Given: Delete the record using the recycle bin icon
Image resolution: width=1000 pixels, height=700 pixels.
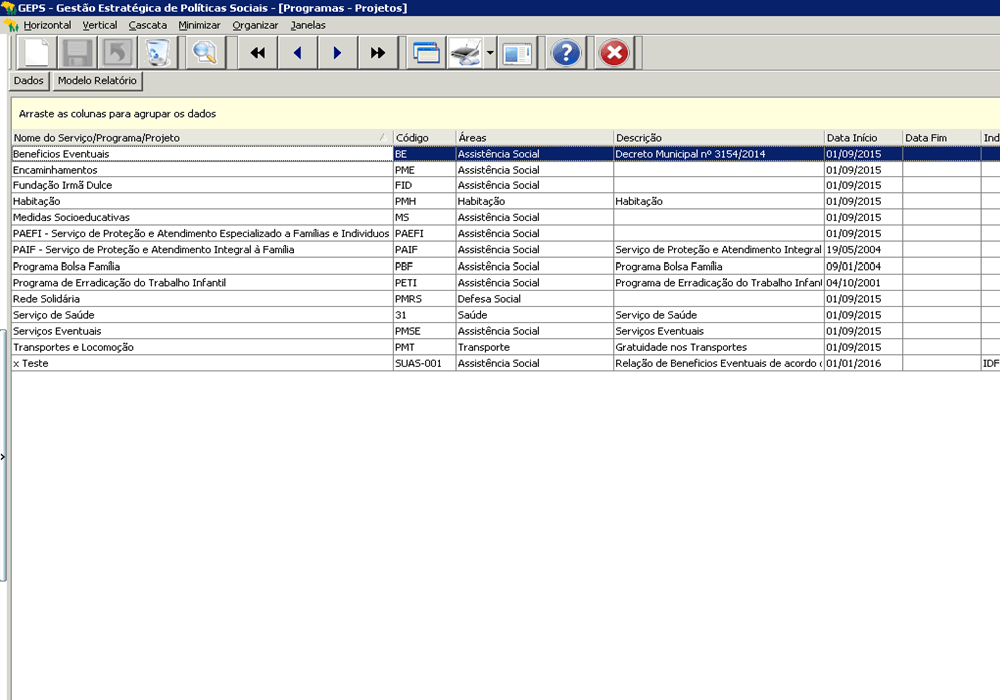Looking at the screenshot, I should click(157, 53).
